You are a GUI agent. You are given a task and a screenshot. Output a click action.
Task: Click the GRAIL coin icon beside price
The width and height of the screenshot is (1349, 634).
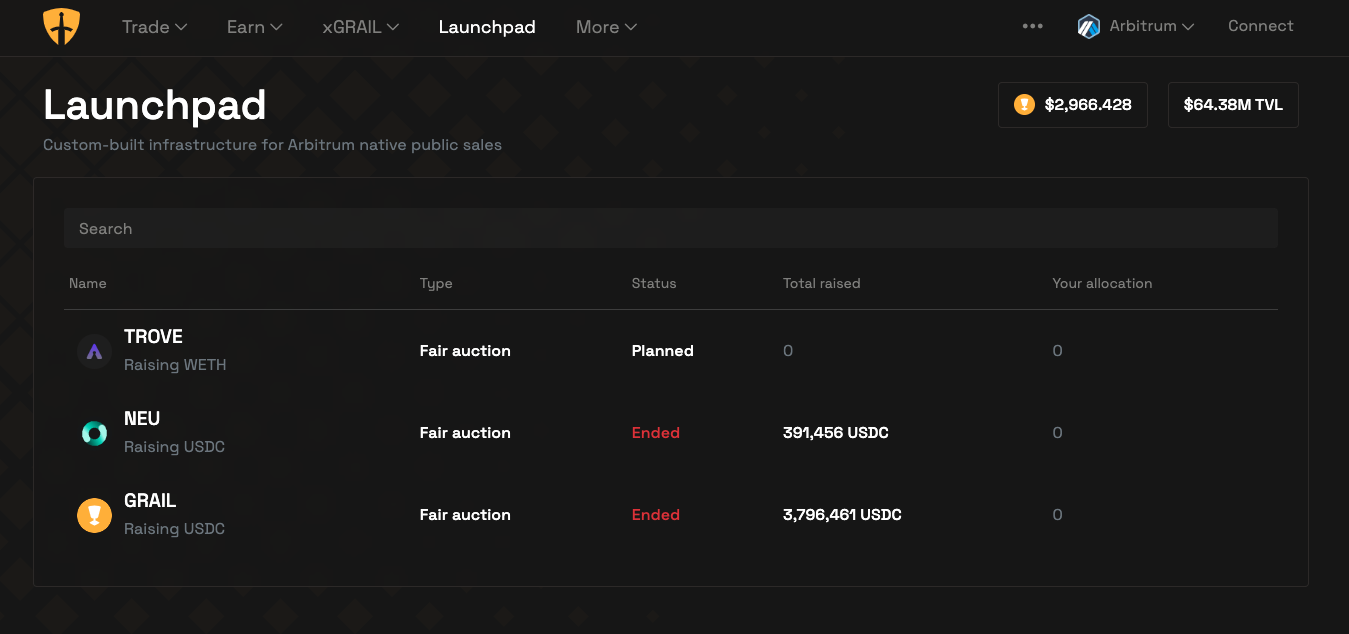(x=1024, y=104)
